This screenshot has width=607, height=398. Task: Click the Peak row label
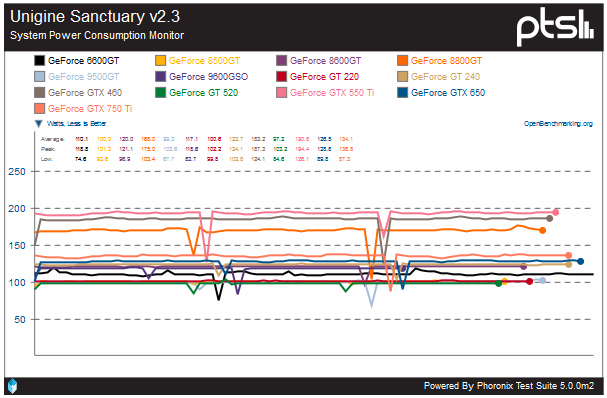48,149
